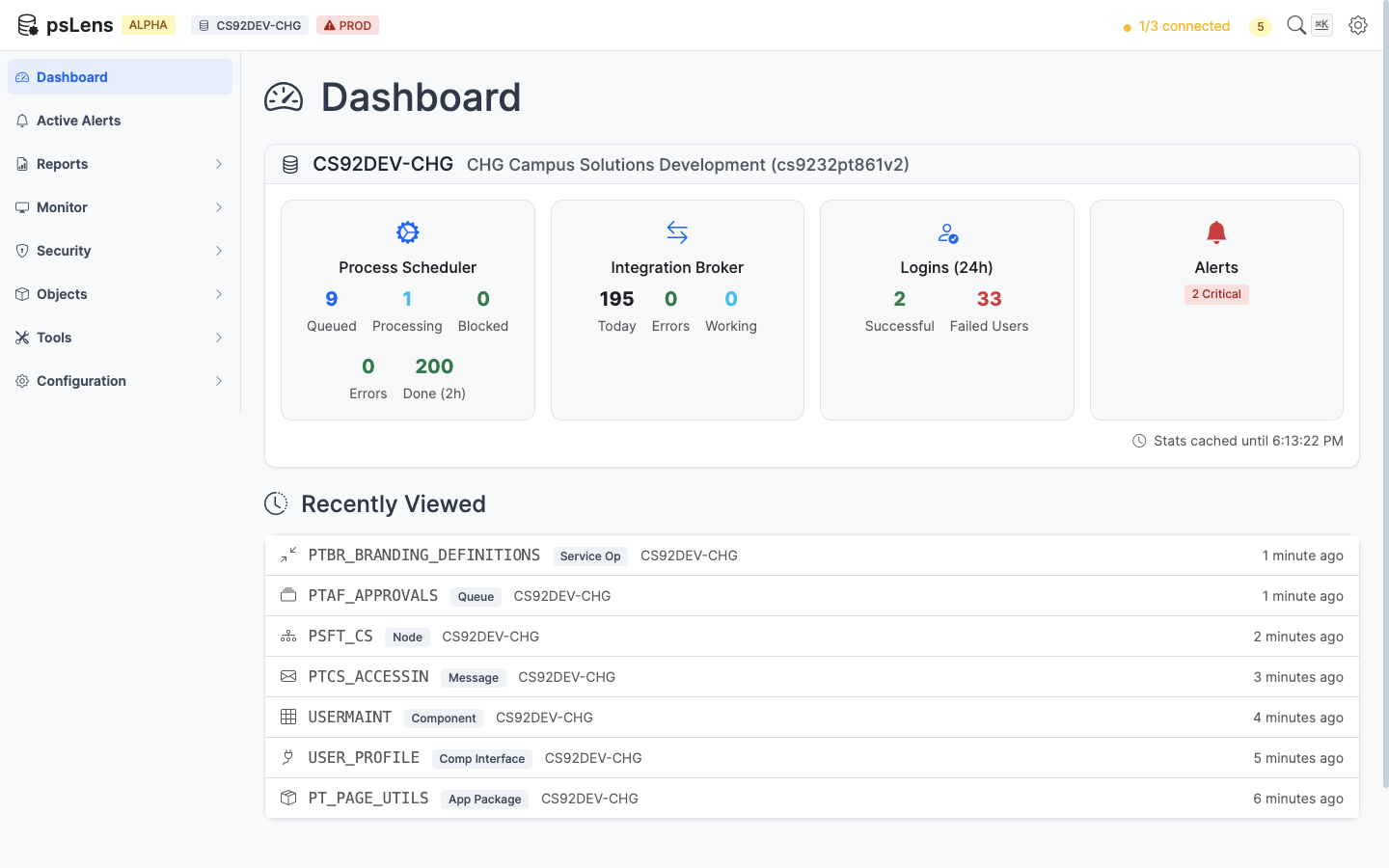
Task: Click the Configuration gear icon in sidebar
Action: pos(22,381)
